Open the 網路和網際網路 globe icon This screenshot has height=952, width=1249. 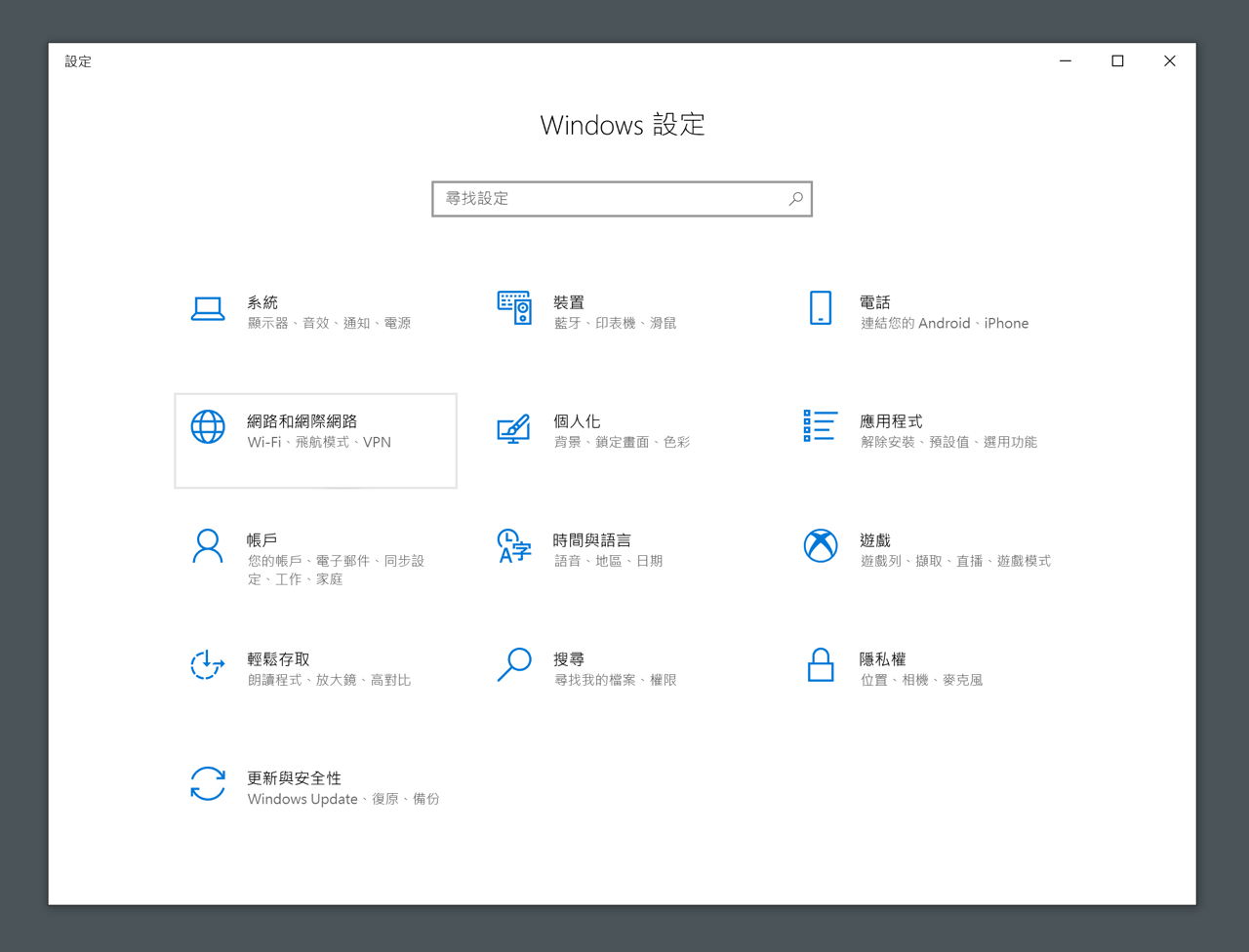click(x=208, y=427)
